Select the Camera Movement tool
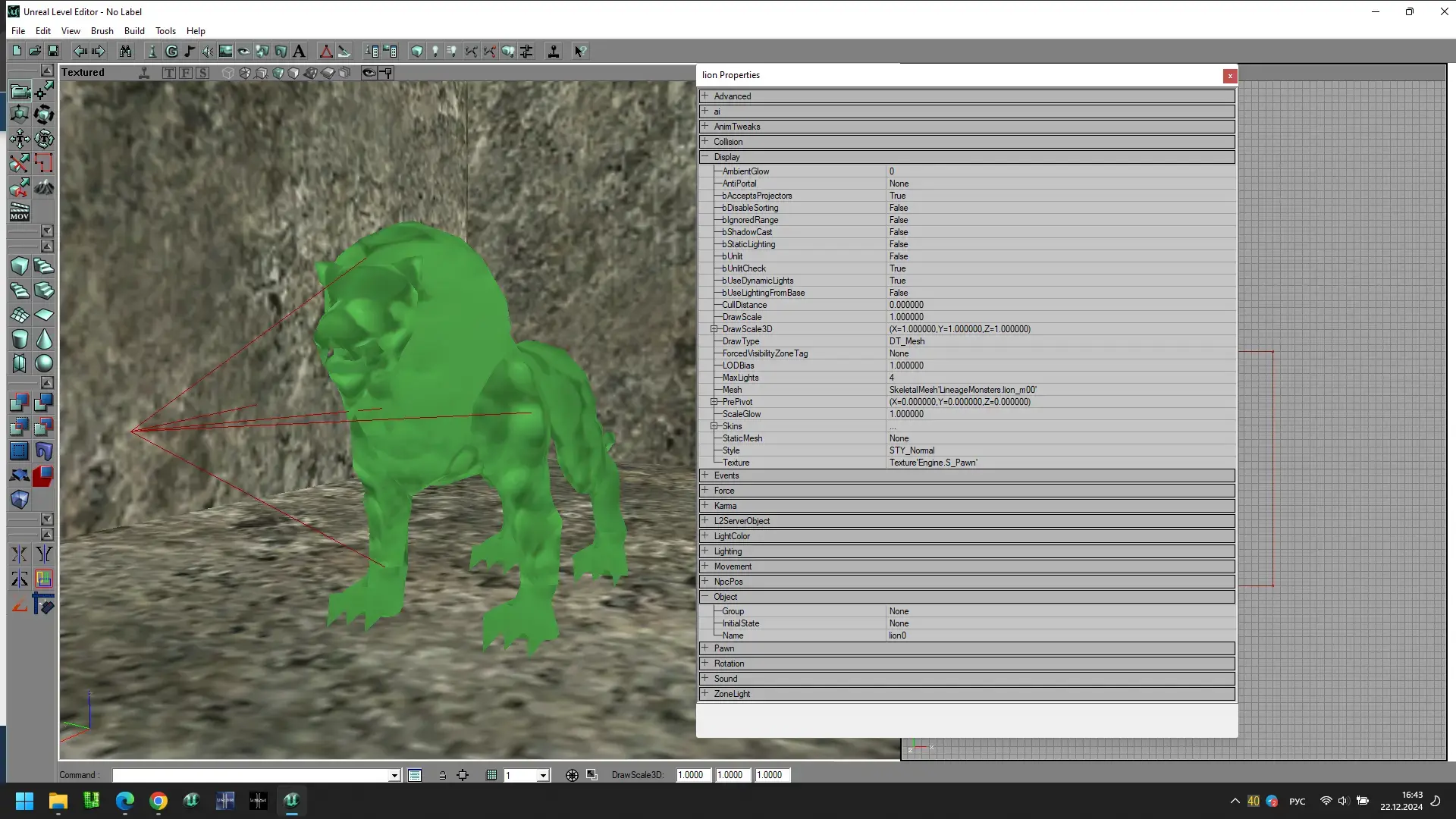 pos(20,92)
